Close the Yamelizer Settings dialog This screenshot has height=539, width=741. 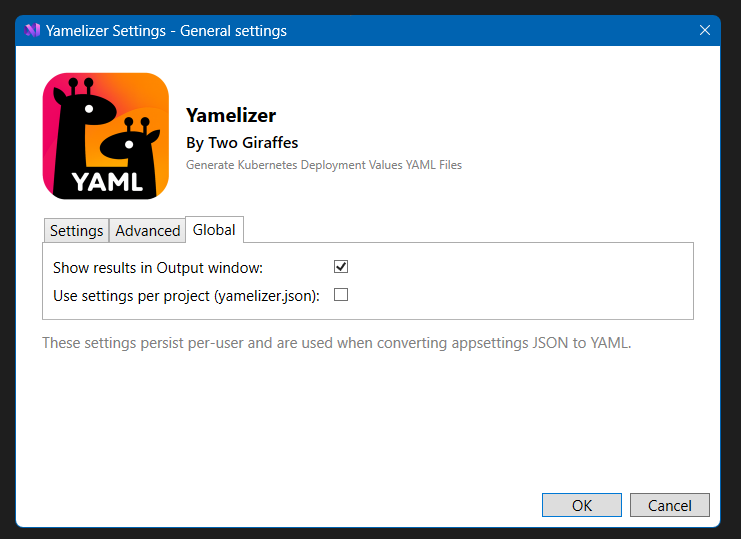coord(705,30)
